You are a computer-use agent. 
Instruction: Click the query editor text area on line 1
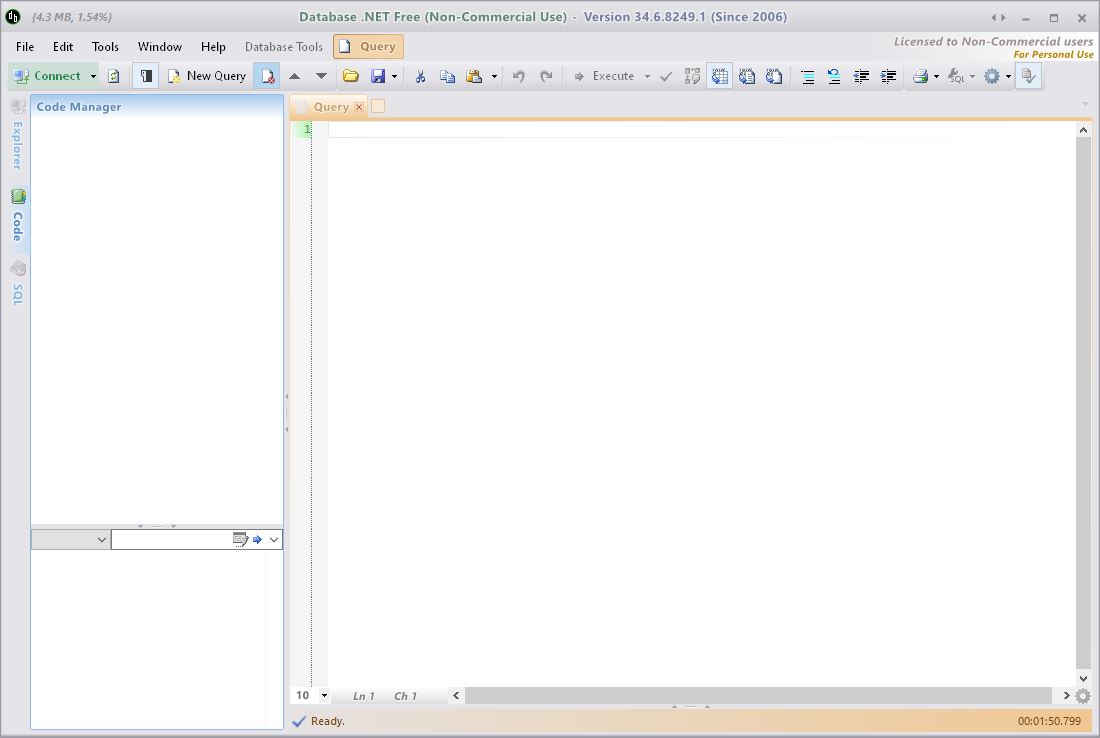(x=700, y=130)
